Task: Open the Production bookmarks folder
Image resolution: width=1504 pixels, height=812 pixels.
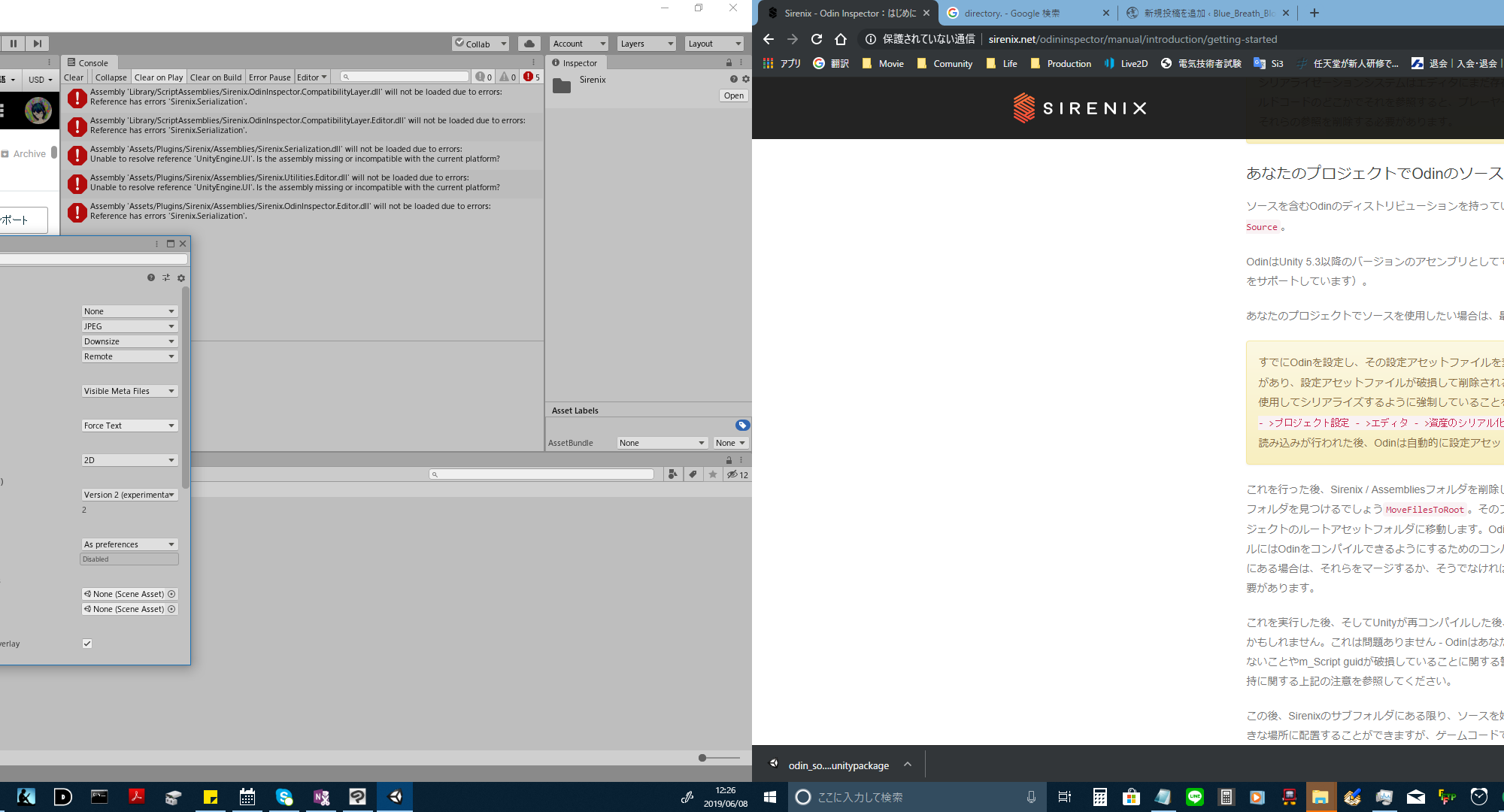Action: [1061, 64]
